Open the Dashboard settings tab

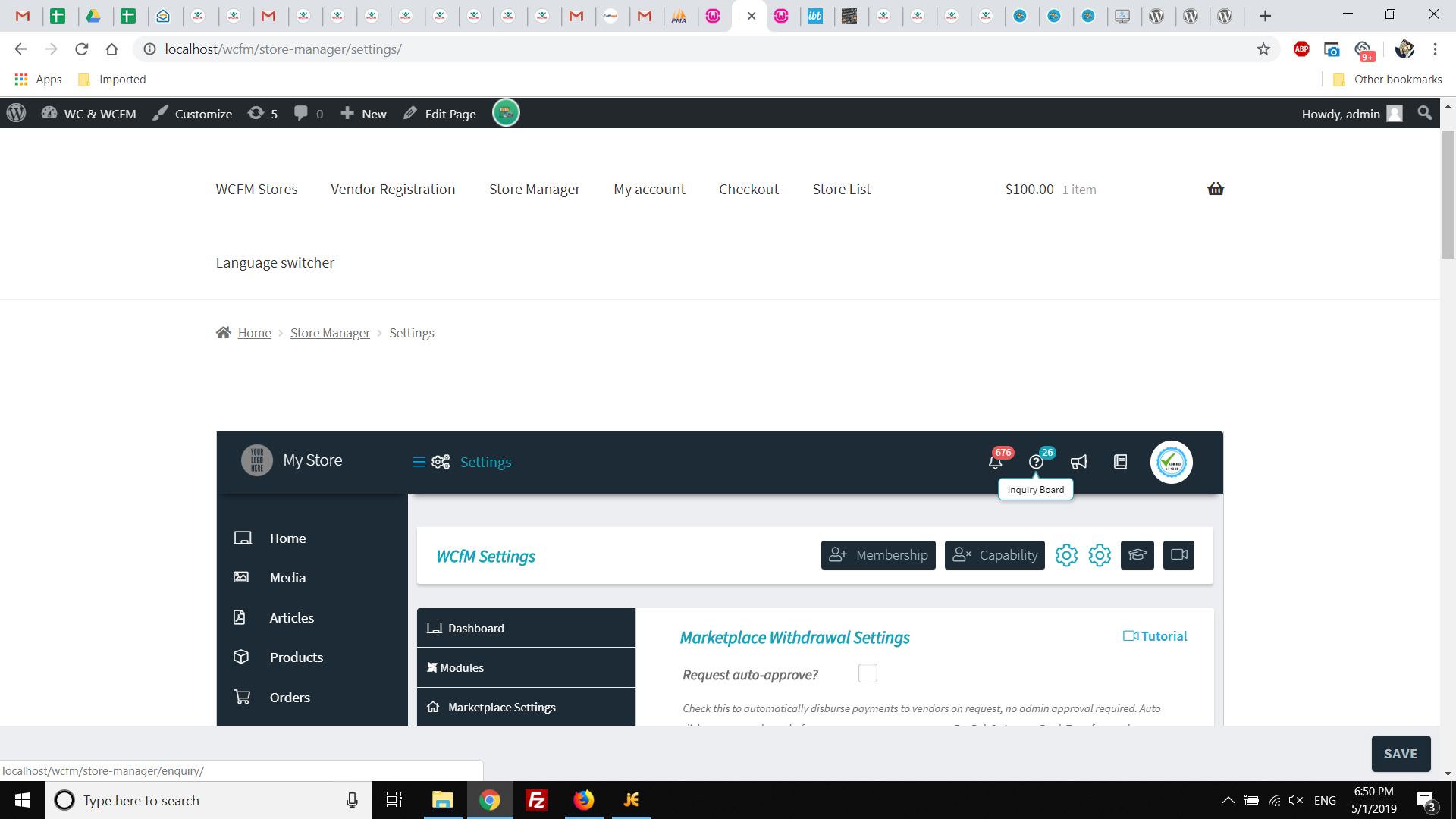coord(526,628)
